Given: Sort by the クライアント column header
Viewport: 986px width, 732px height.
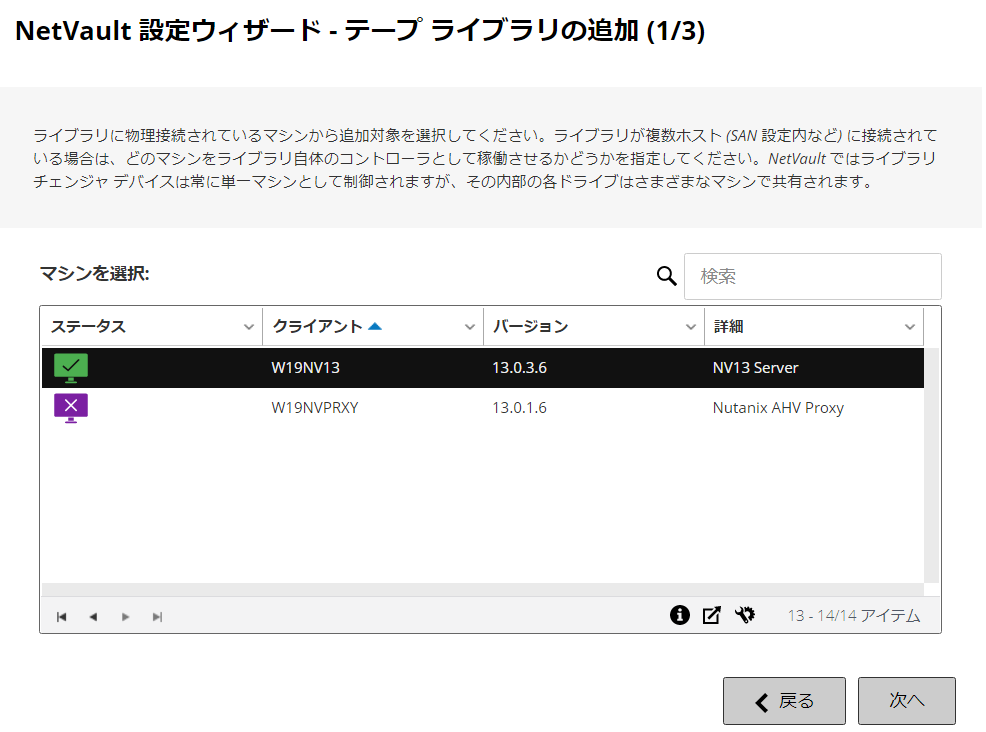Looking at the screenshot, I should (x=317, y=327).
